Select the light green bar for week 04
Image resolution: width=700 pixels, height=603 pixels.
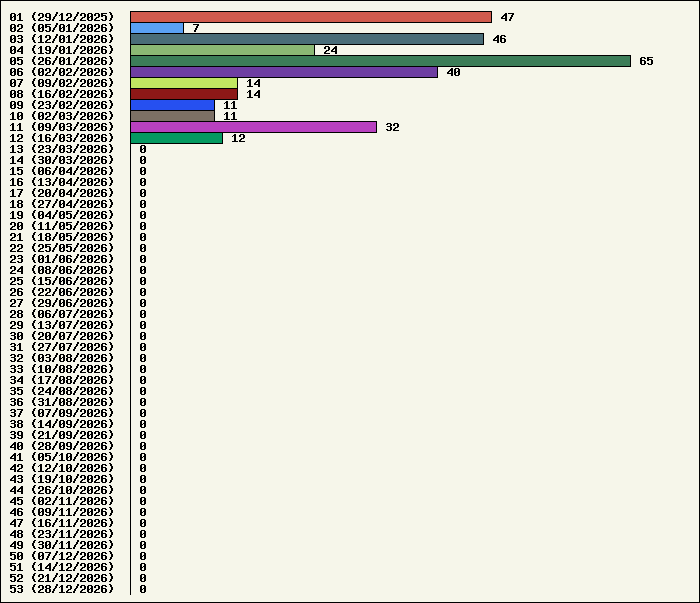[x=222, y=50]
